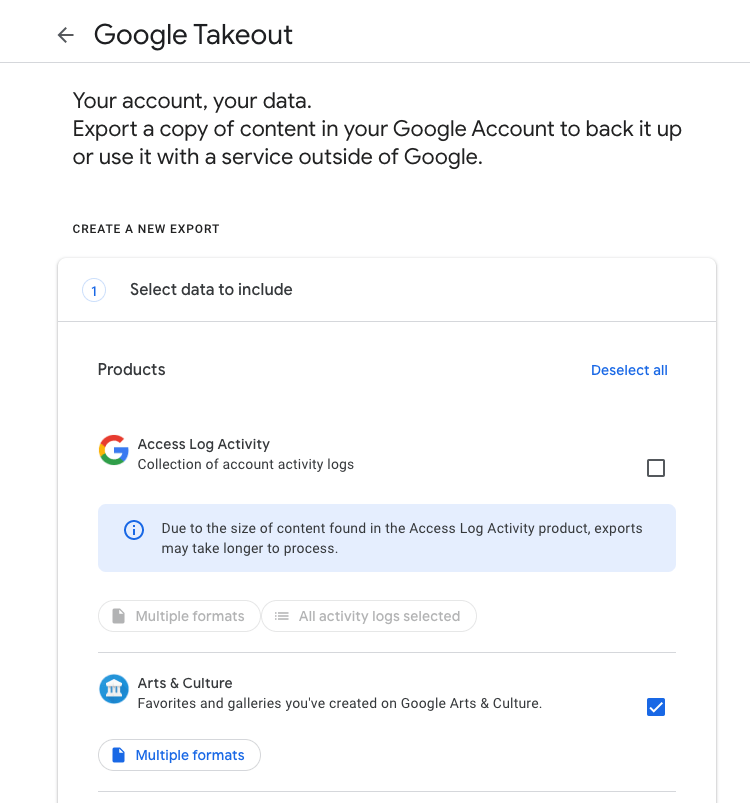Go back using the arrow beside Google Takeout
Image resolution: width=750 pixels, height=803 pixels.
tap(66, 35)
